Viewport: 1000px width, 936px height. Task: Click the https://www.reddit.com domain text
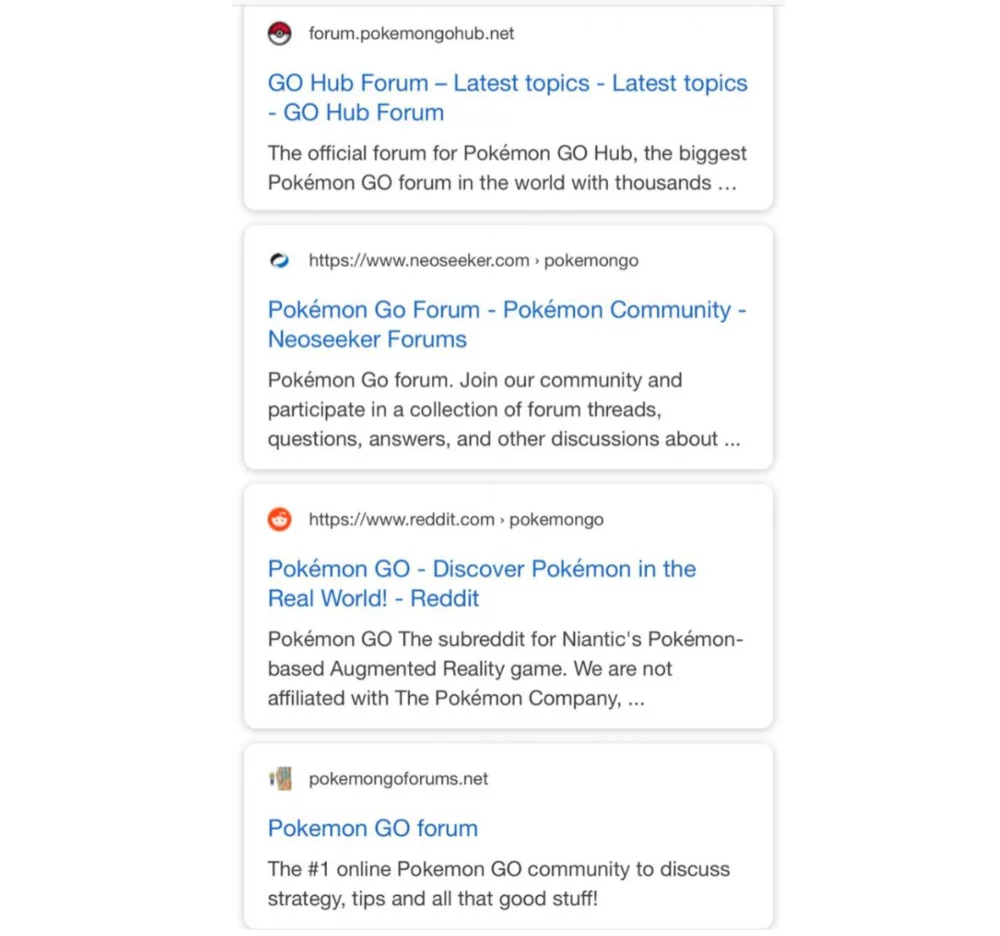tap(401, 520)
